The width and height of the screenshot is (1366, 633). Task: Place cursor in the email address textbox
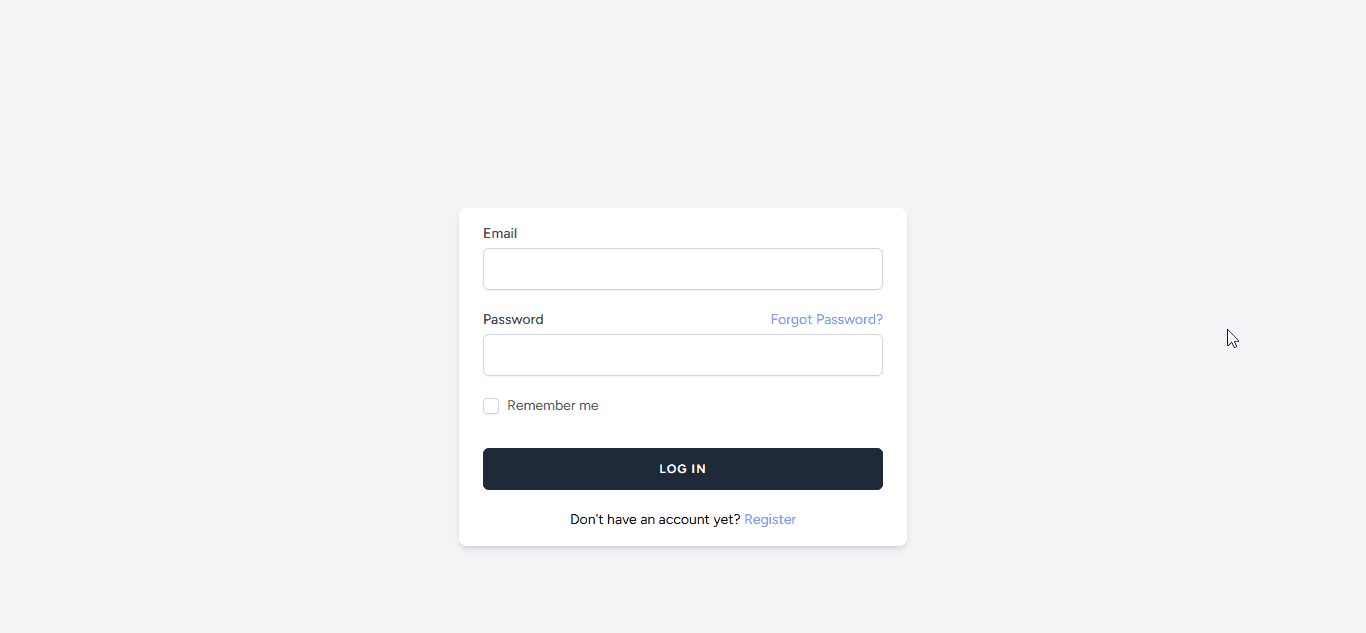point(683,269)
